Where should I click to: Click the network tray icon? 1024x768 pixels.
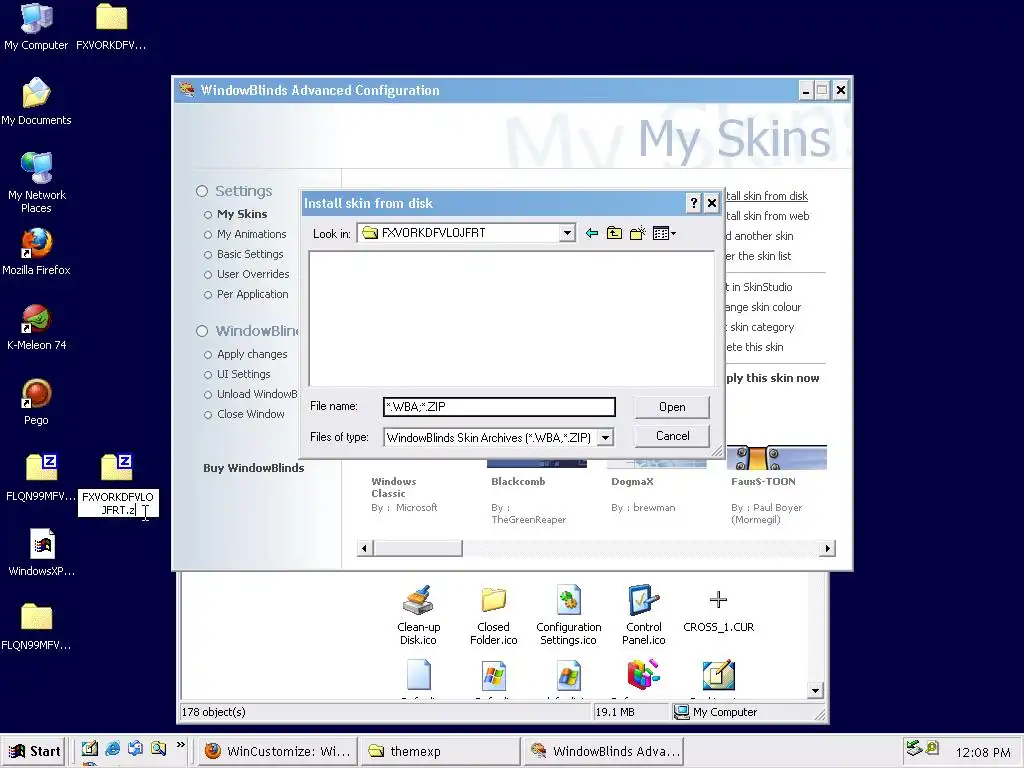click(x=914, y=748)
